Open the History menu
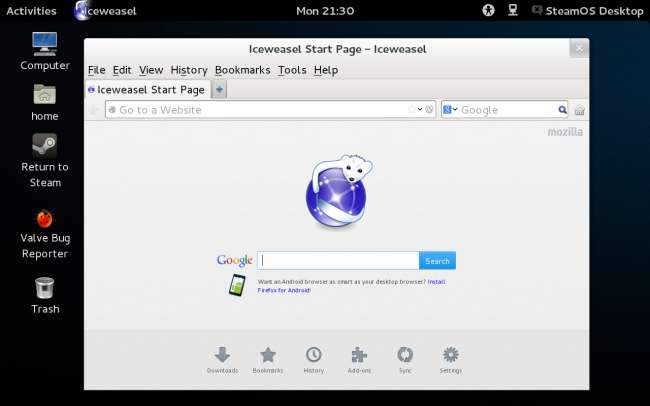 point(189,70)
